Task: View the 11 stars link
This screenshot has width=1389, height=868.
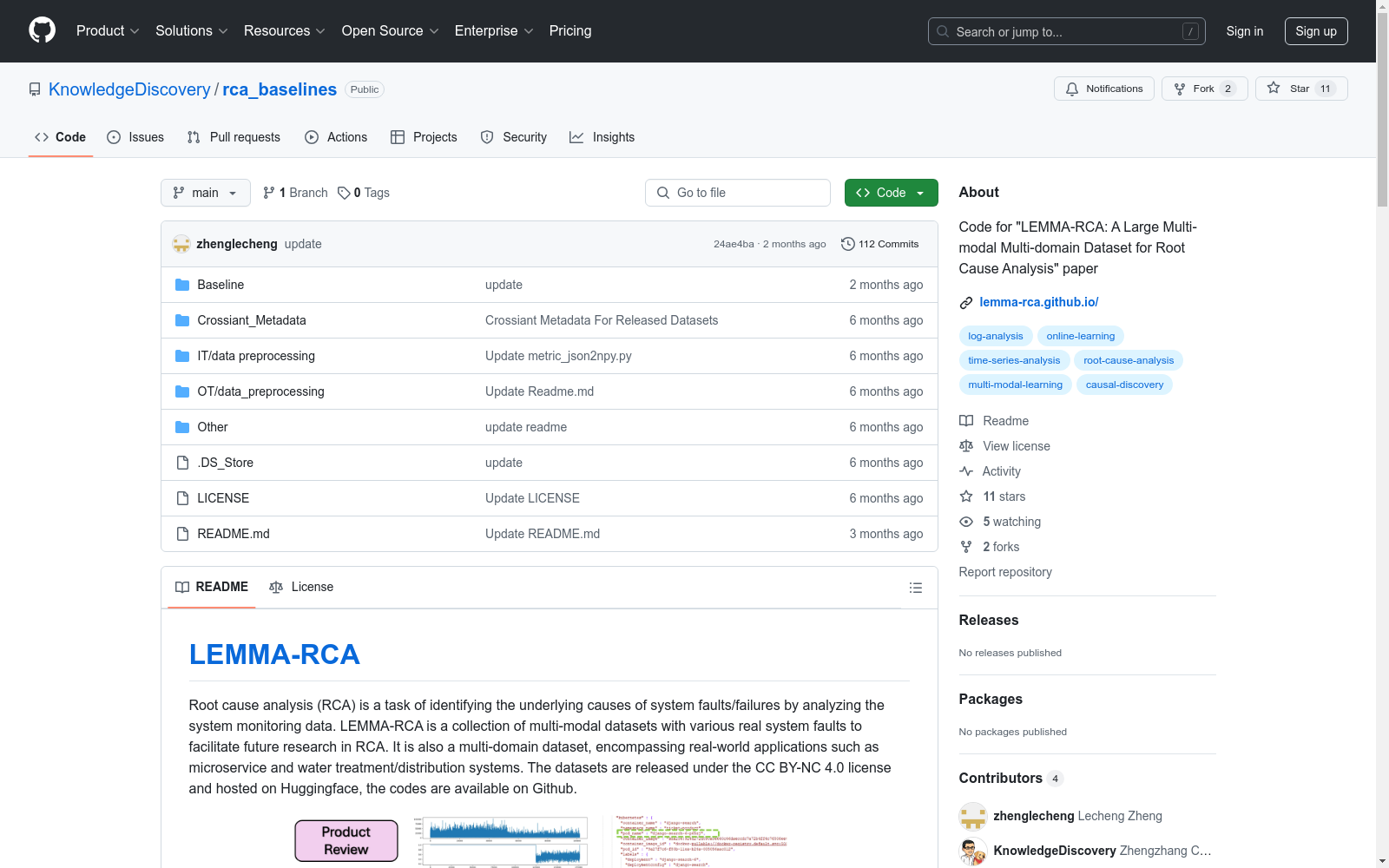Action: [x=992, y=496]
